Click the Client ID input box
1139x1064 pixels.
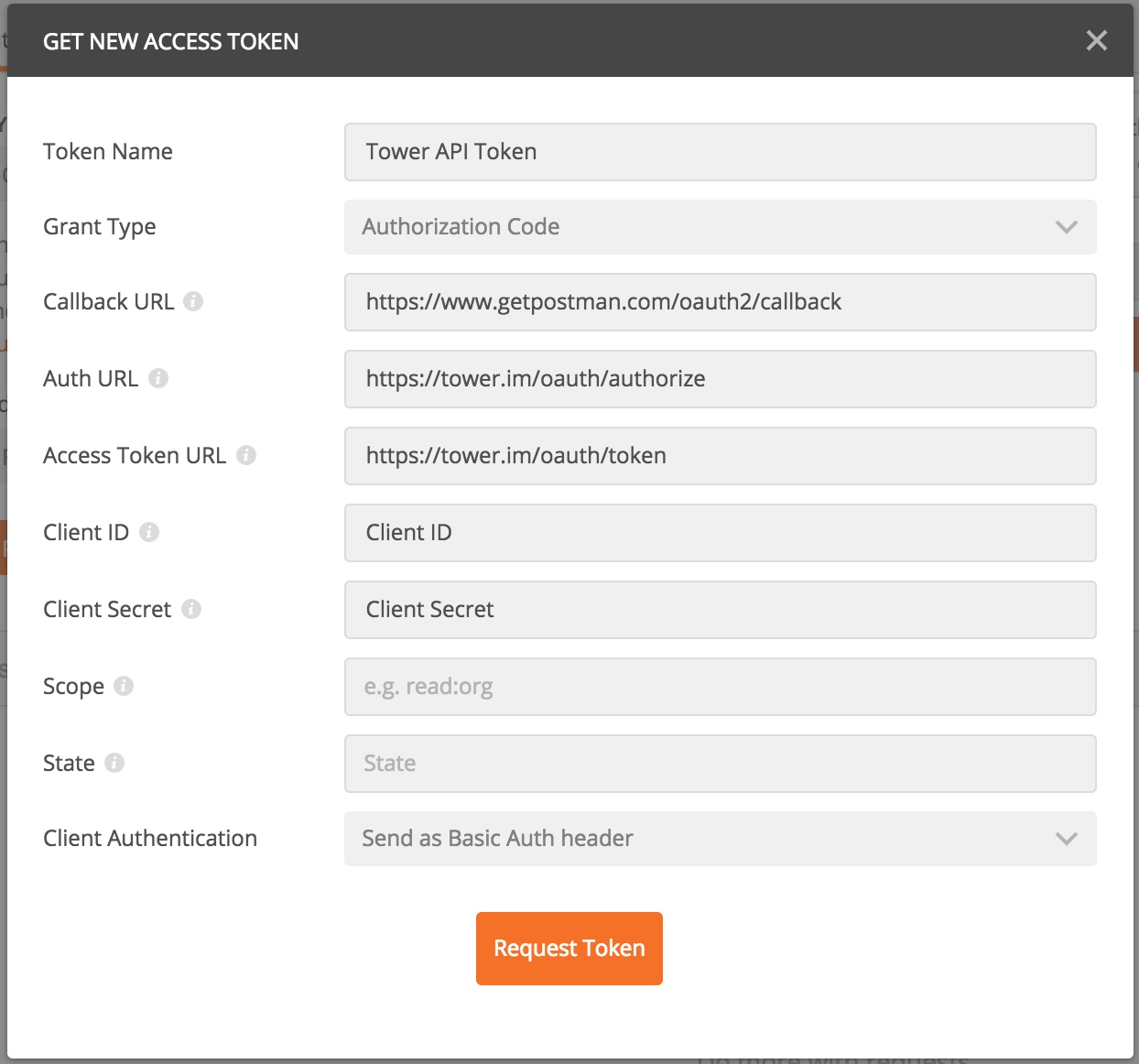pos(720,533)
